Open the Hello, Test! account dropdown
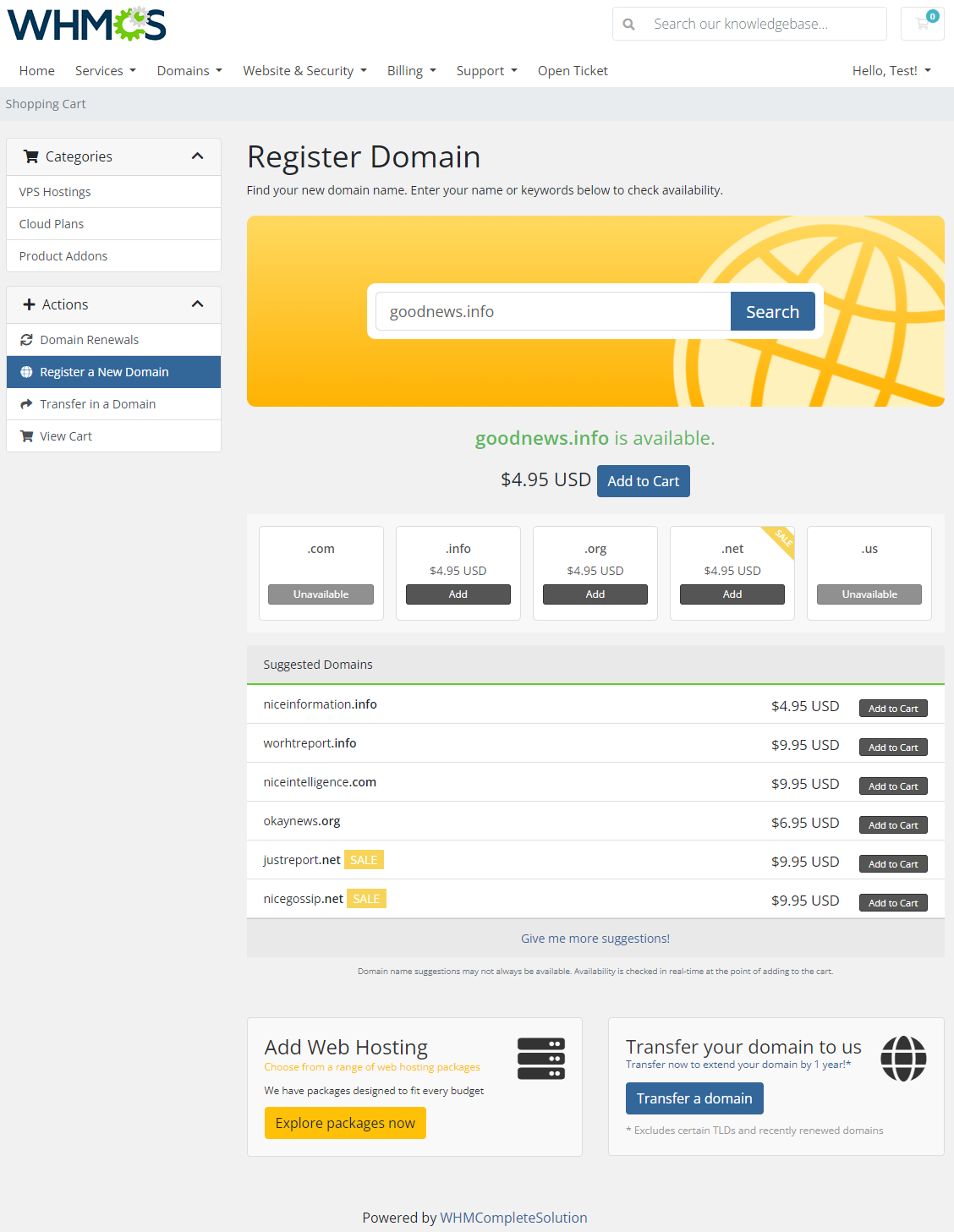The image size is (954, 1232). (891, 70)
